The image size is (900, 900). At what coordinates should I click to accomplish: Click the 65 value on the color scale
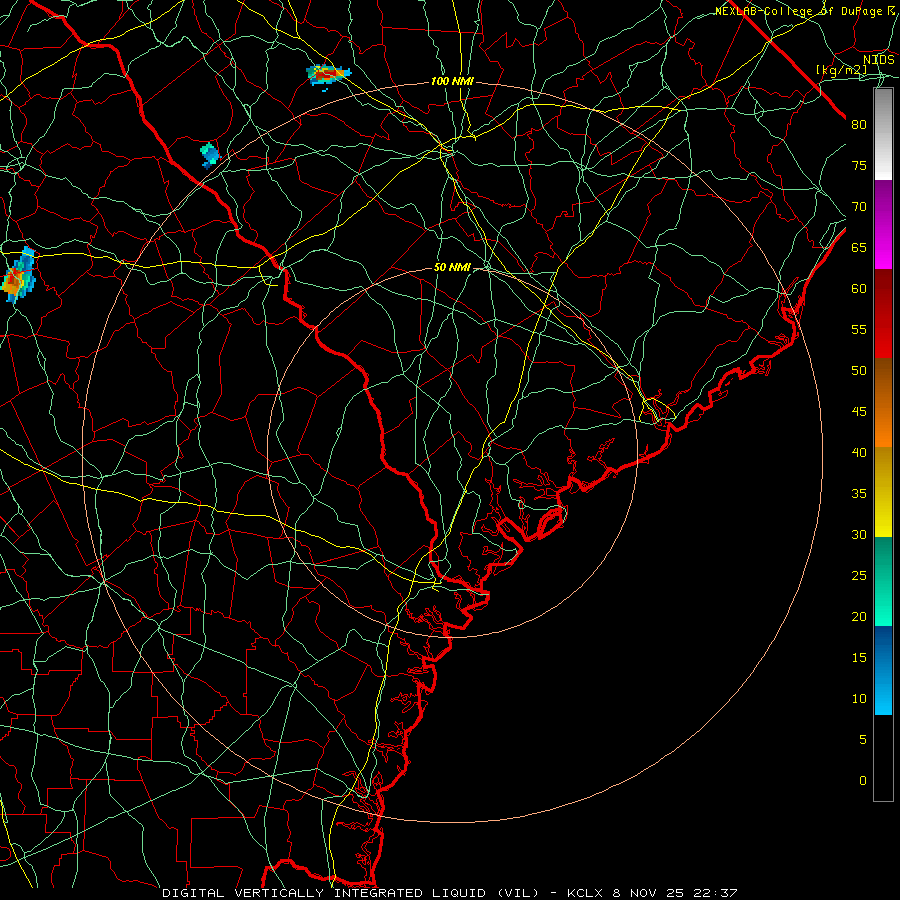tap(859, 247)
